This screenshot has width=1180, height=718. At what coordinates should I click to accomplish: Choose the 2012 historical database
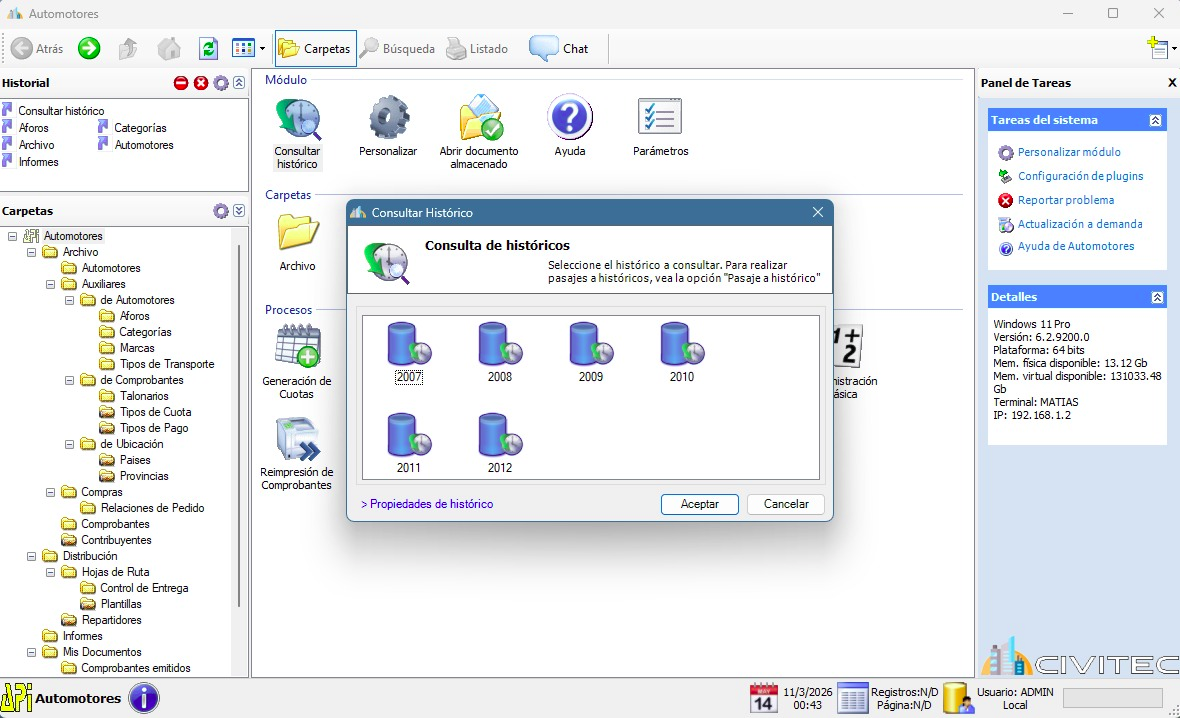coord(500,443)
